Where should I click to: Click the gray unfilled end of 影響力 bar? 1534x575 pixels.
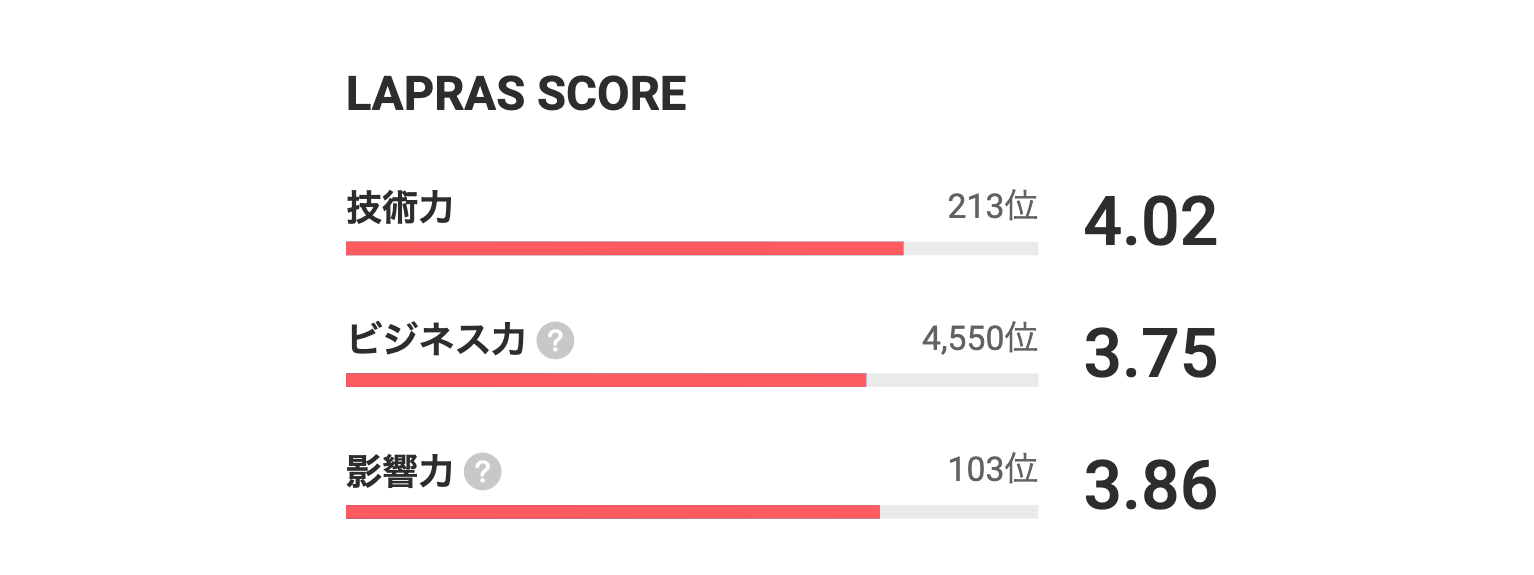(959, 512)
